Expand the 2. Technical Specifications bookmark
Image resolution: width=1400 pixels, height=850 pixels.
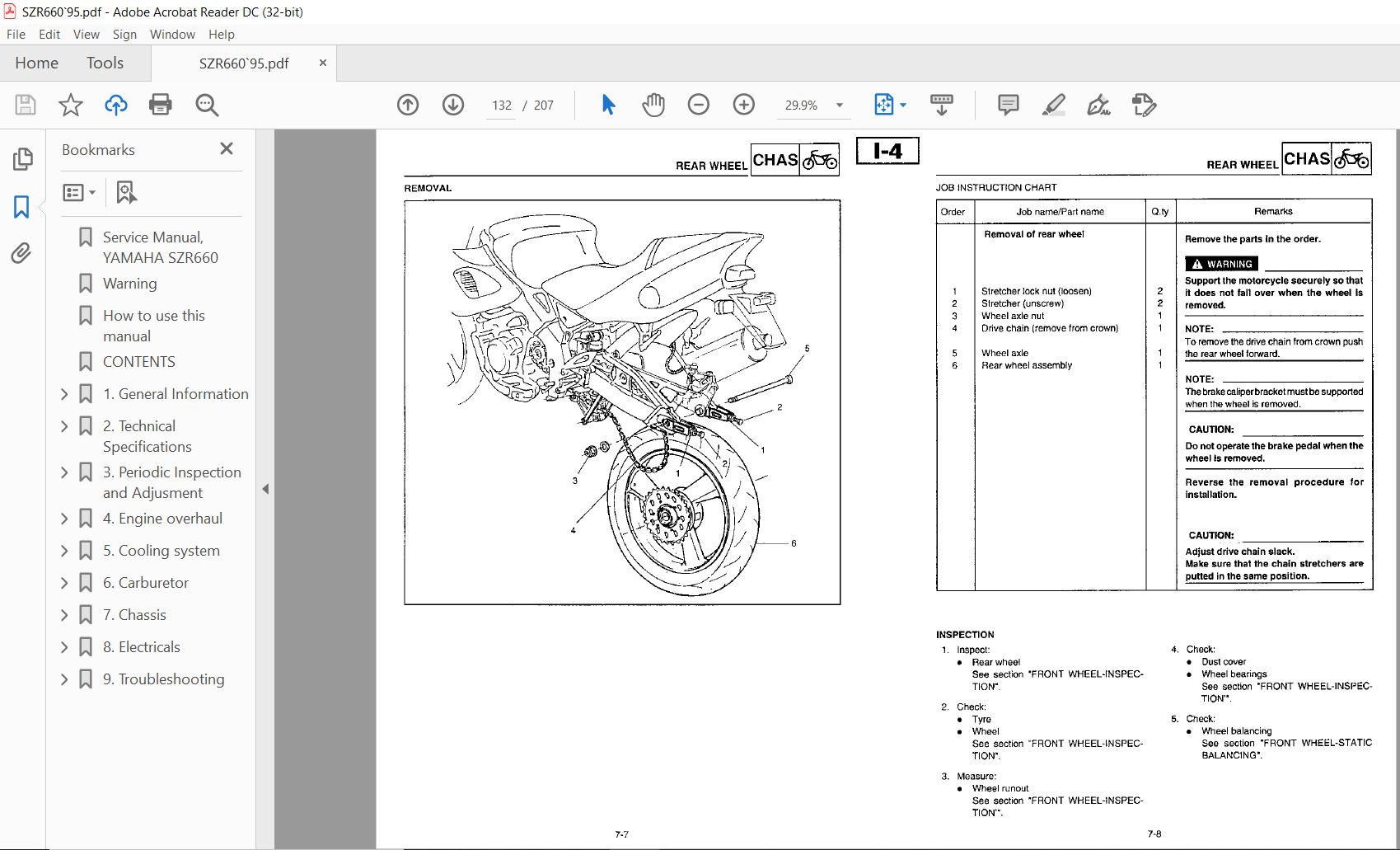64,426
